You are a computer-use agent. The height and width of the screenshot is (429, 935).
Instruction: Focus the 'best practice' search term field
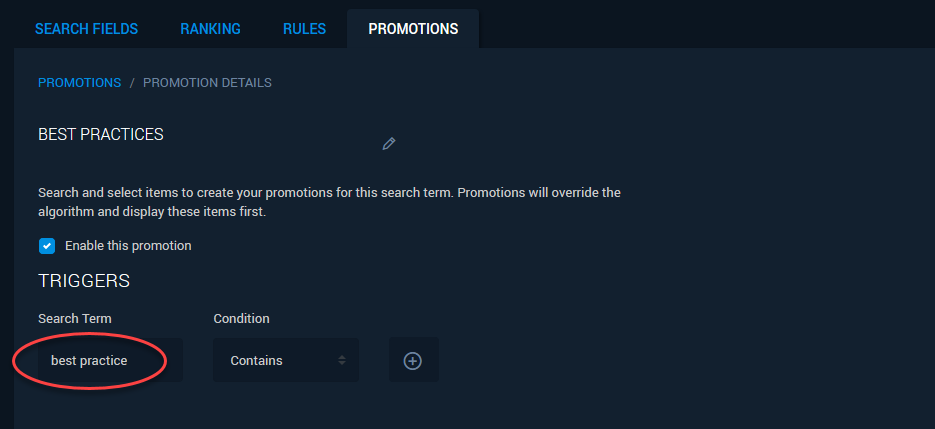pos(110,360)
